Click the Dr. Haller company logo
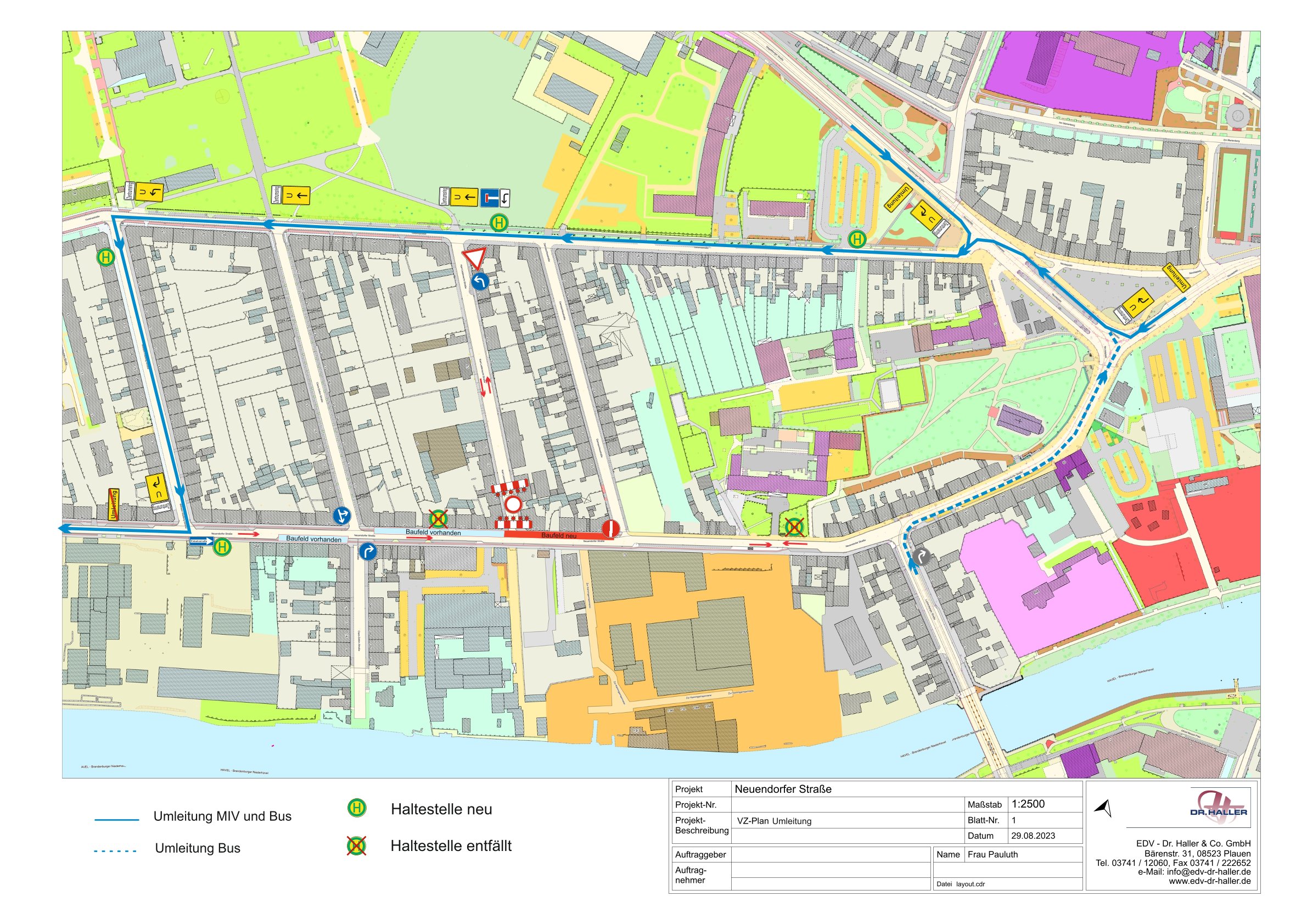This screenshot has height=924, width=1307. point(1218,807)
